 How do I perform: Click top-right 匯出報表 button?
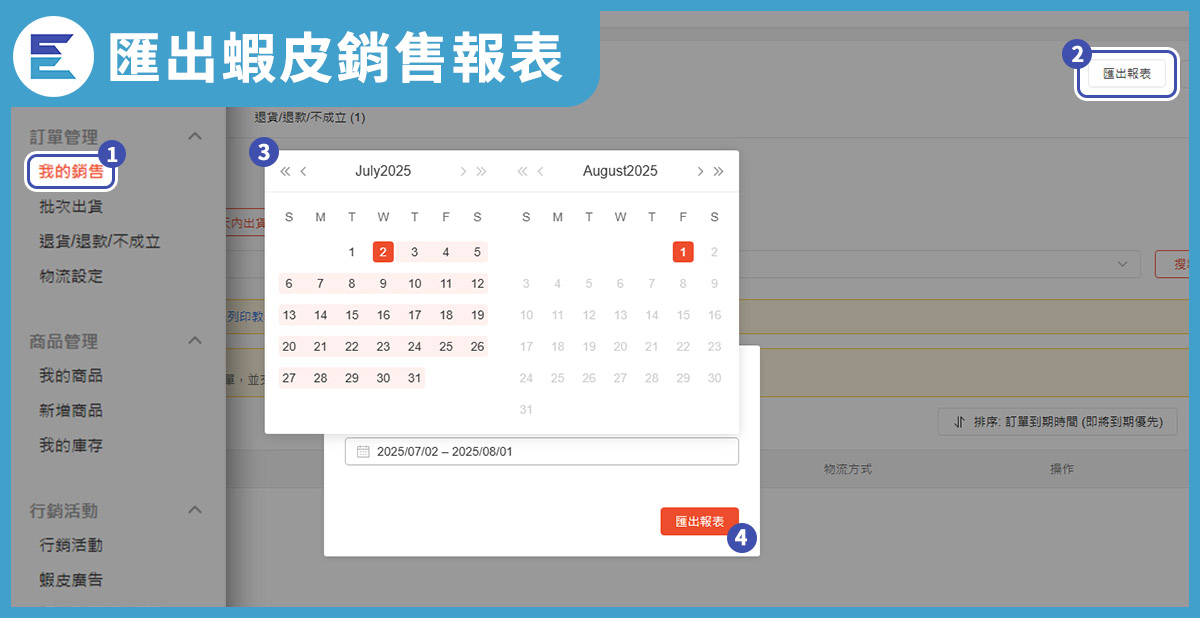(x=1126, y=74)
